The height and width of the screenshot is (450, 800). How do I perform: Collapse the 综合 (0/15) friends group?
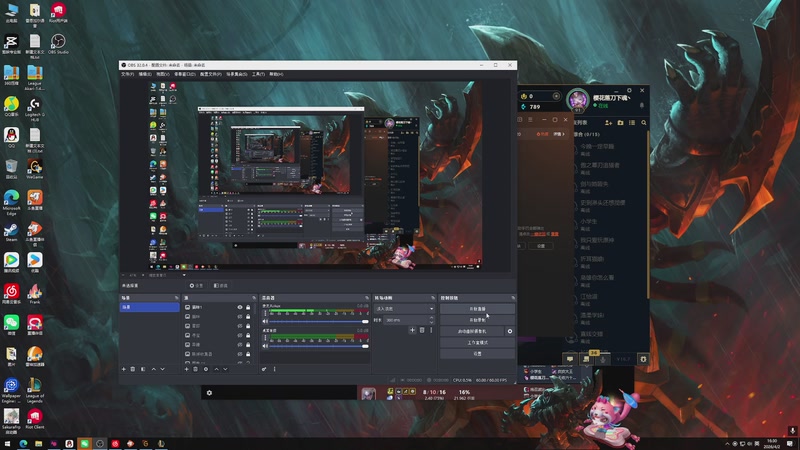(586, 134)
